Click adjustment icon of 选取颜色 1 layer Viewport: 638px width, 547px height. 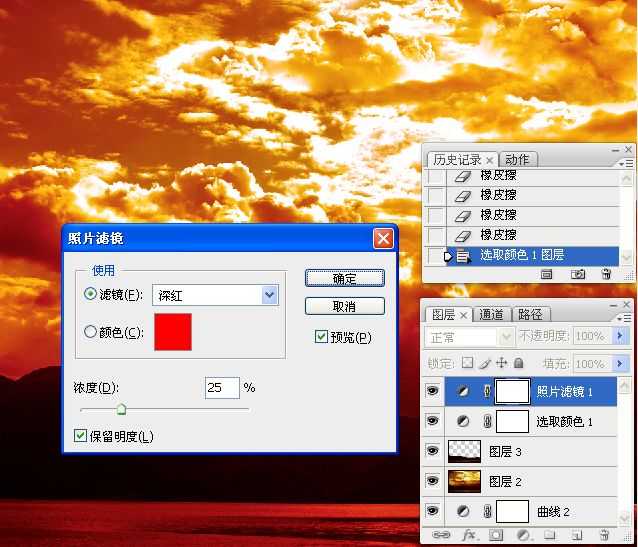463,421
